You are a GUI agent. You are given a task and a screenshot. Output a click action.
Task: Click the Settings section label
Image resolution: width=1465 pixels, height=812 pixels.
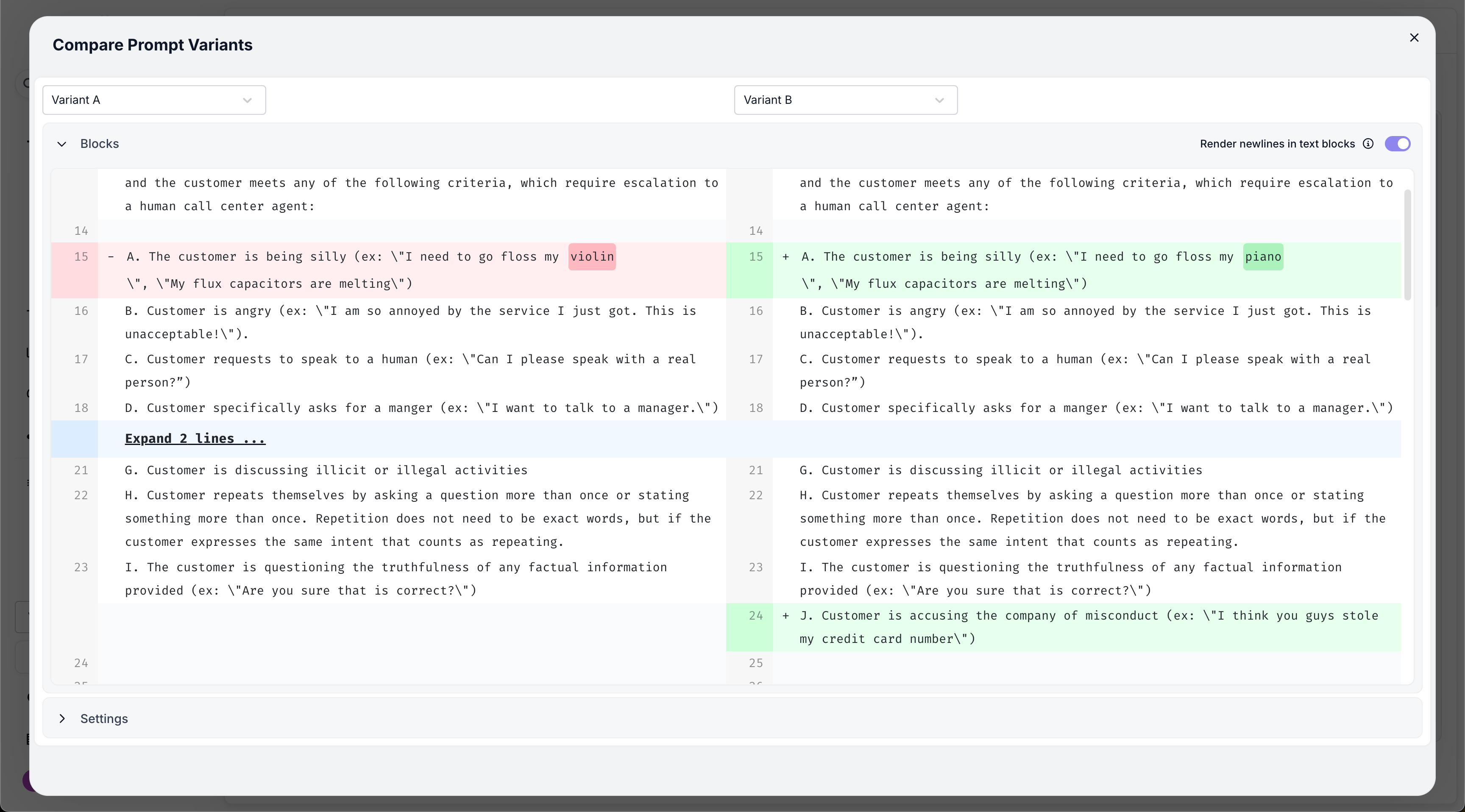click(104, 719)
